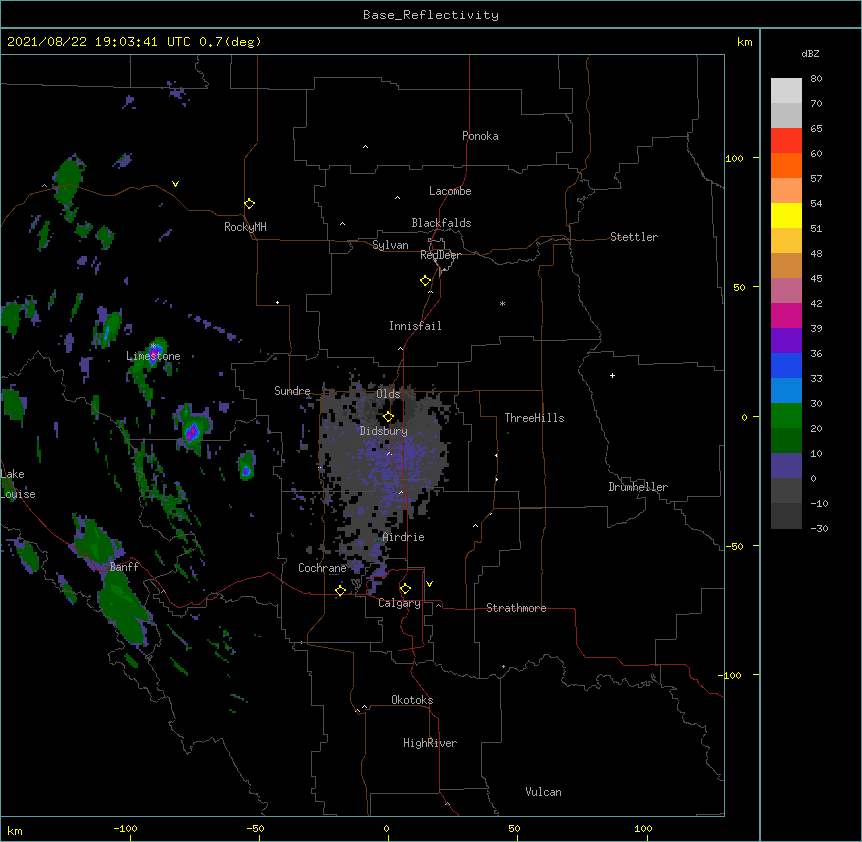Click the Stettler city label
The height and width of the screenshot is (842, 862).
634,237
